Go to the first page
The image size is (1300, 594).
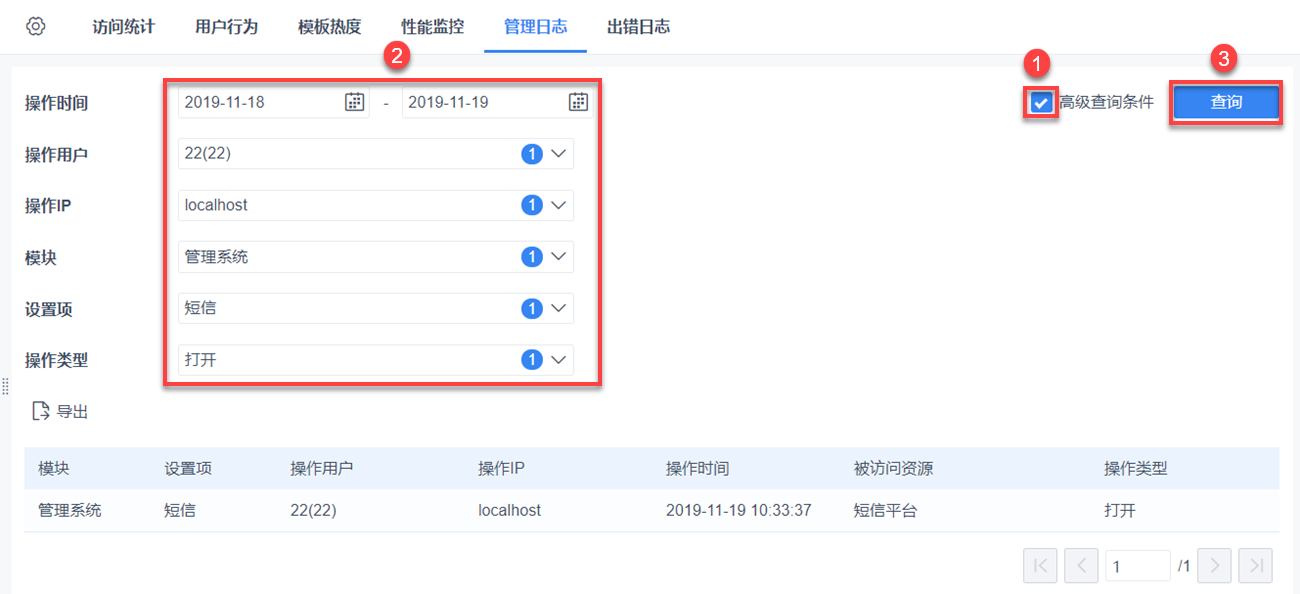[x=1040, y=566]
